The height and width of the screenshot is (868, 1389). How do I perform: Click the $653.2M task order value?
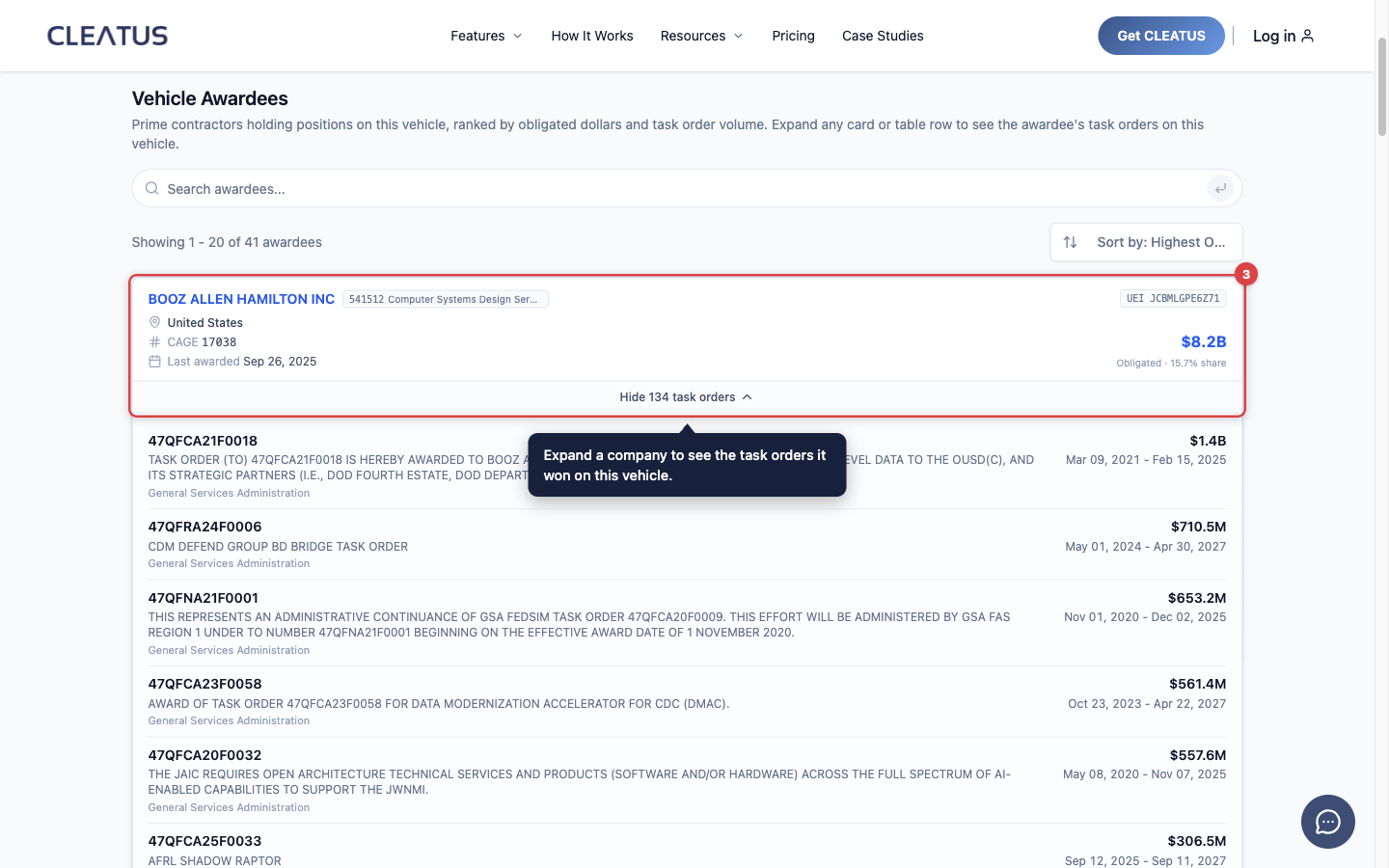(1197, 598)
